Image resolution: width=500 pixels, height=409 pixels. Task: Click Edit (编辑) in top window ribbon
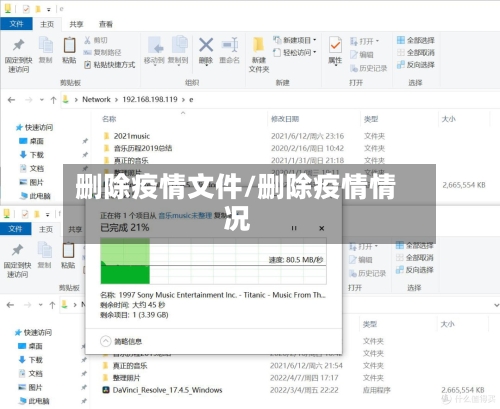point(361,55)
